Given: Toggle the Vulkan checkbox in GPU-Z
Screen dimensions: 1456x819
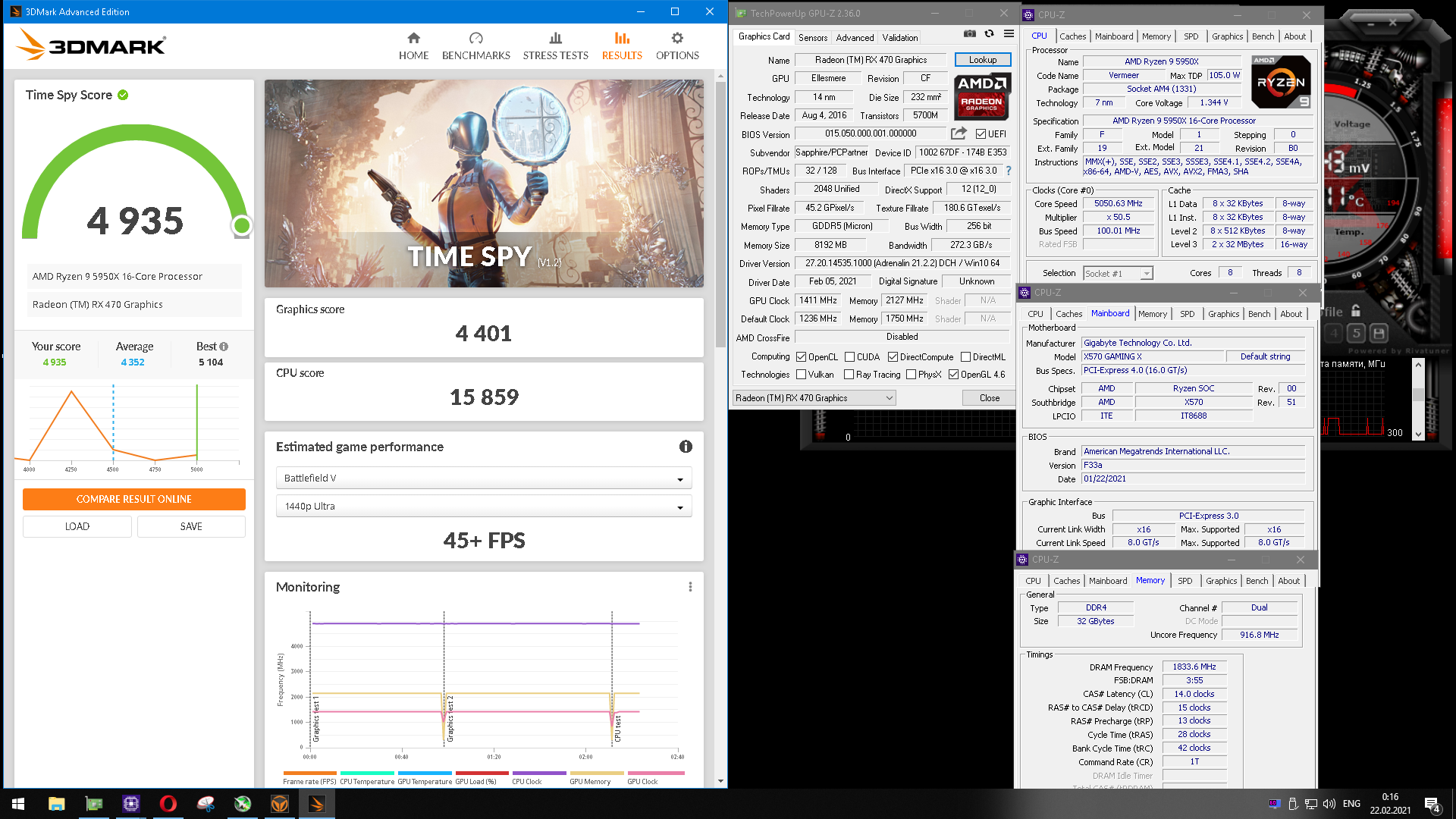Looking at the screenshot, I should click(801, 375).
